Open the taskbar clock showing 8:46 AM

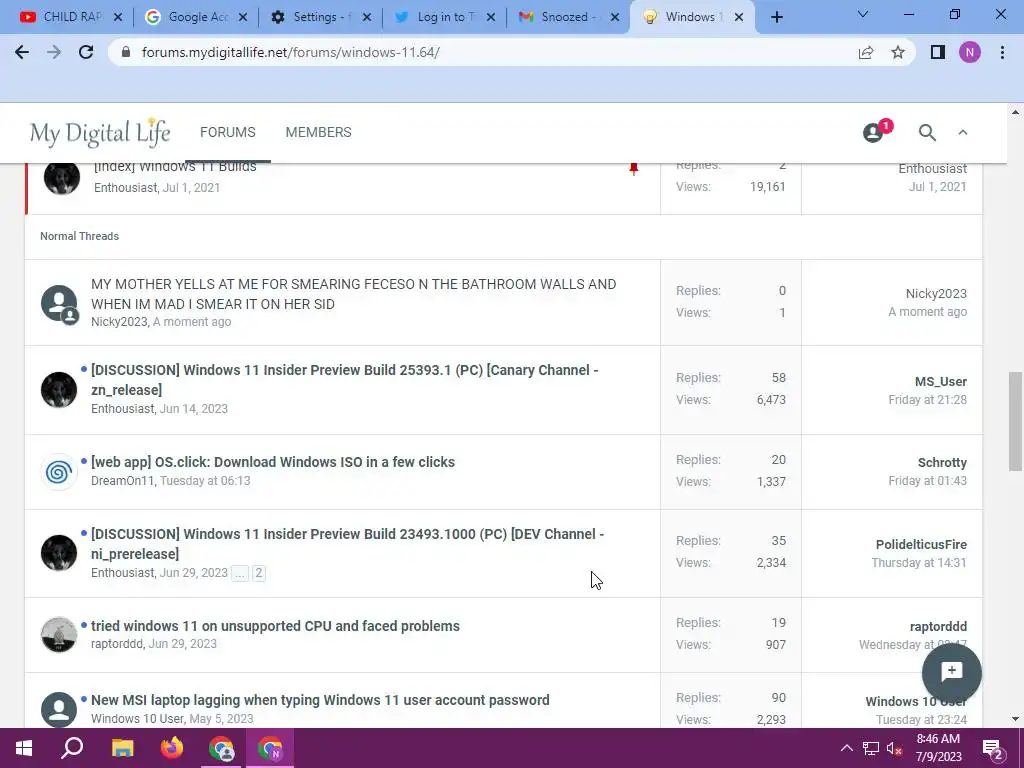(x=938, y=748)
